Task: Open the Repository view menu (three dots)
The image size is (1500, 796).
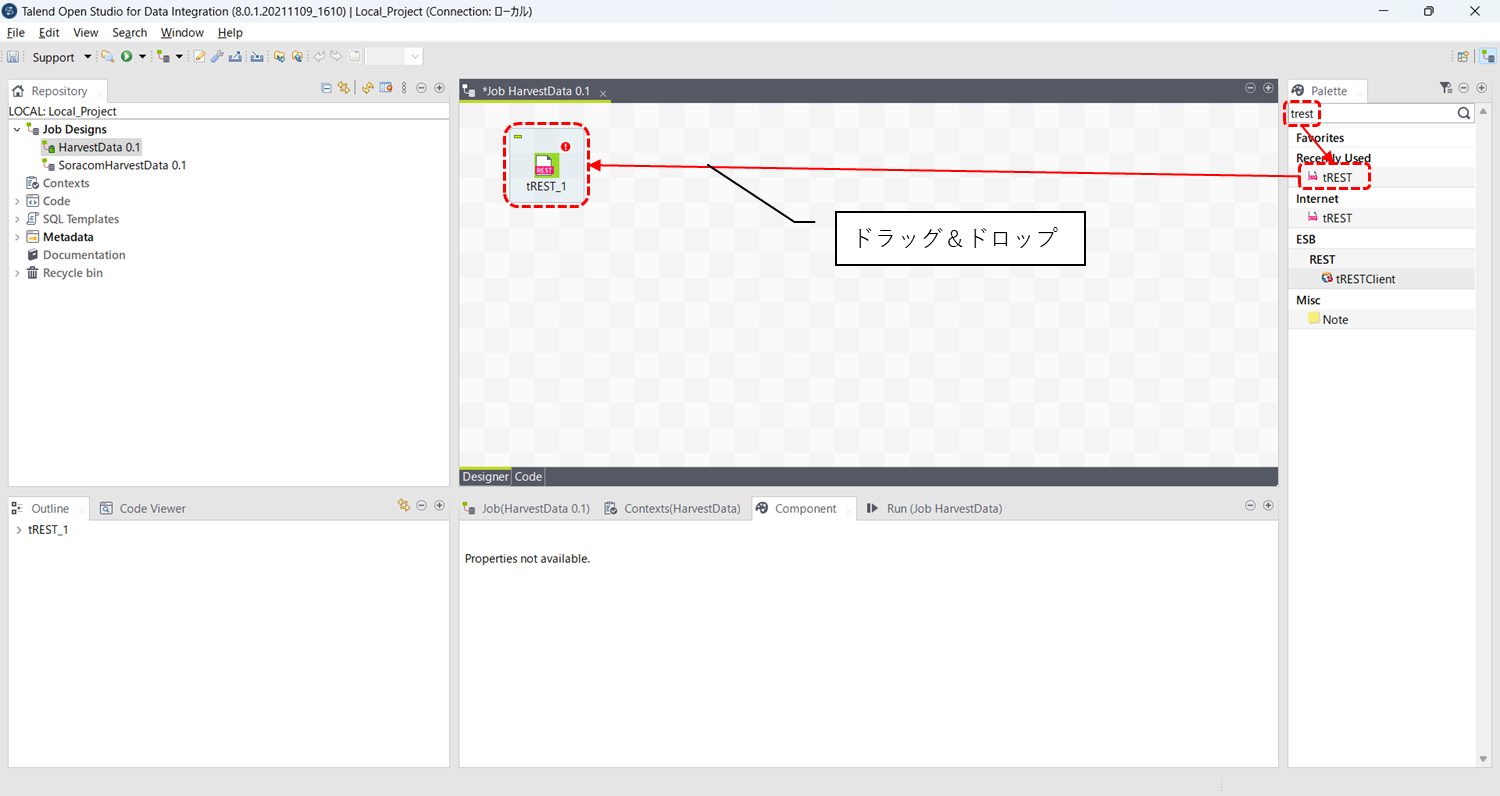Action: pos(404,88)
